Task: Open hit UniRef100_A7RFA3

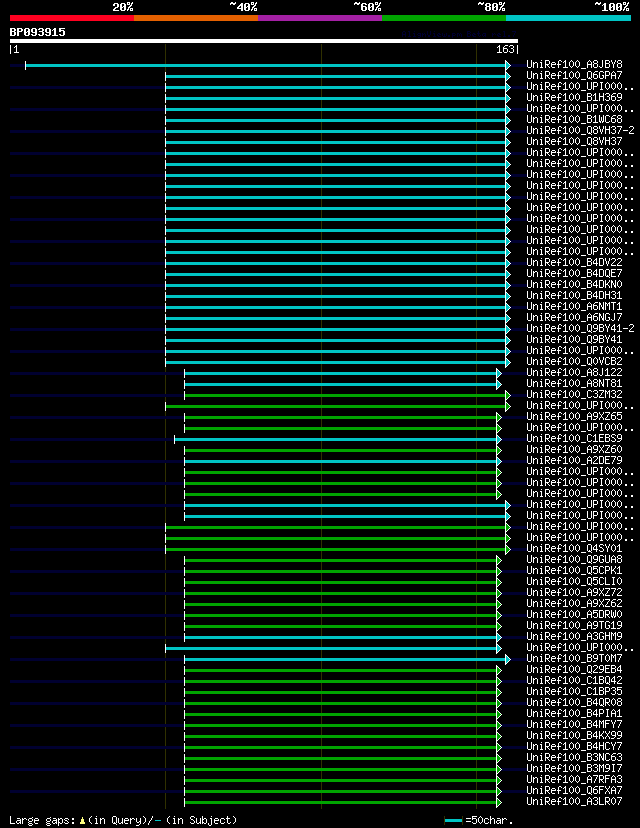Action: coord(575,780)
